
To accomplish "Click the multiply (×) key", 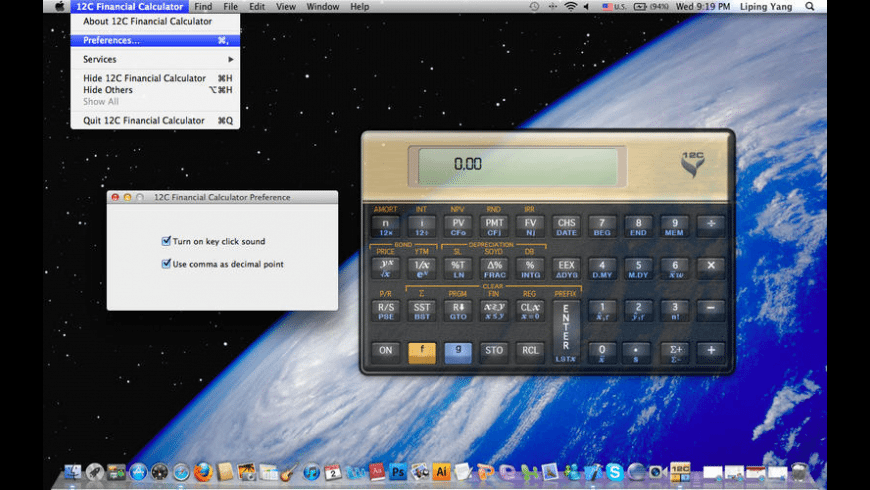I will point(711,269).
